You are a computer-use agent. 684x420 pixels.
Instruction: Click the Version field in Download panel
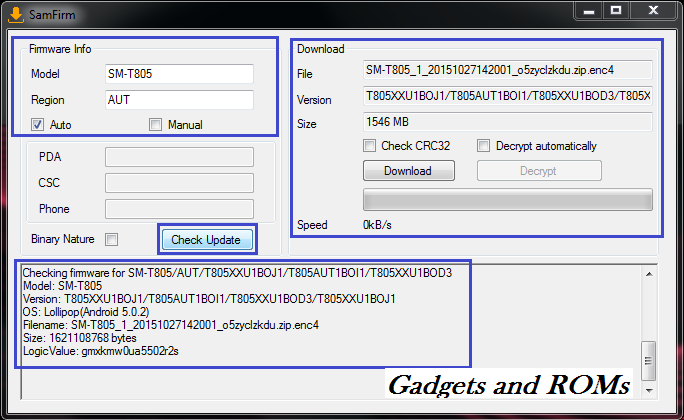(507, 97)
